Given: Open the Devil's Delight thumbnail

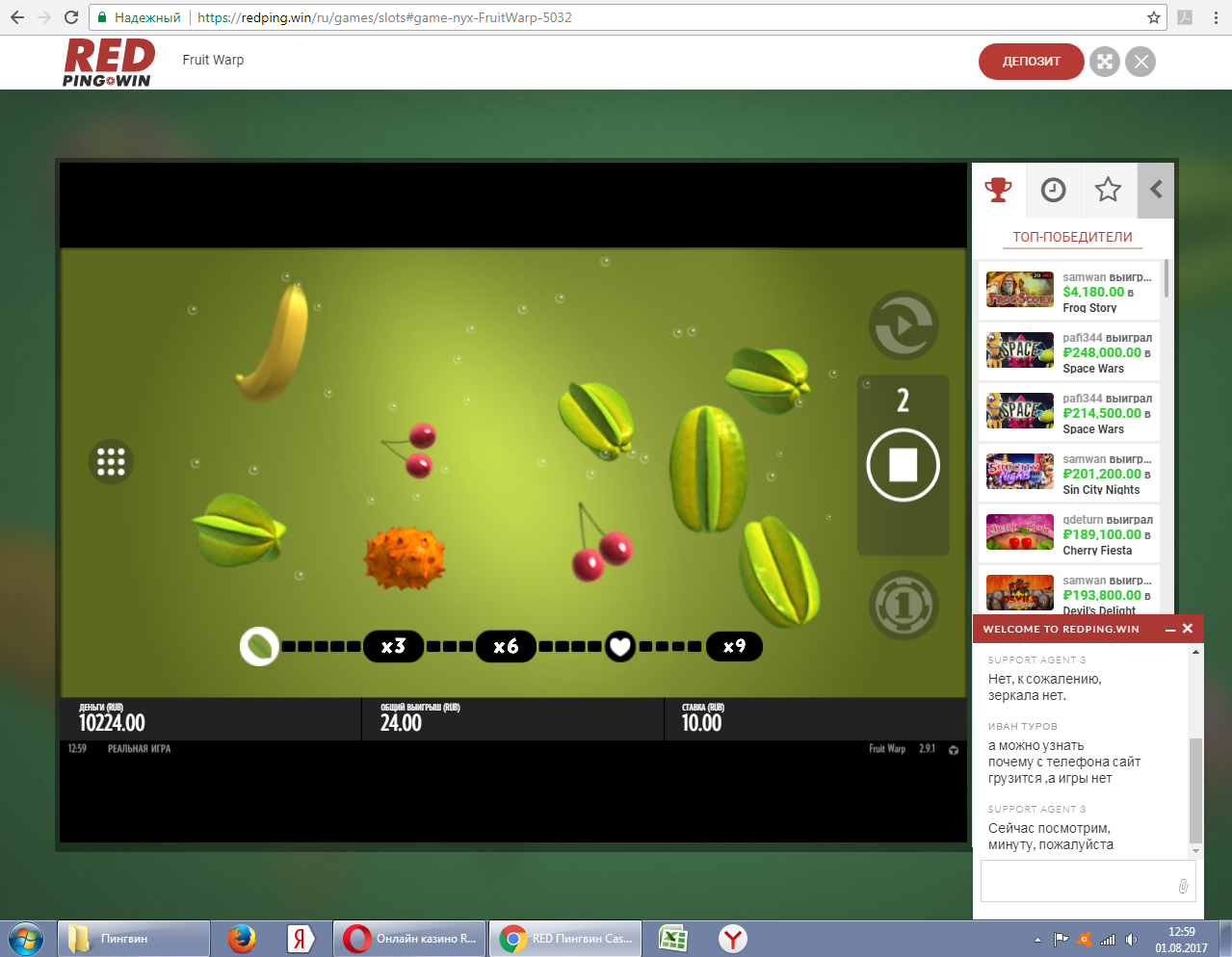Looking at the screenshot, I should 1020,592.
